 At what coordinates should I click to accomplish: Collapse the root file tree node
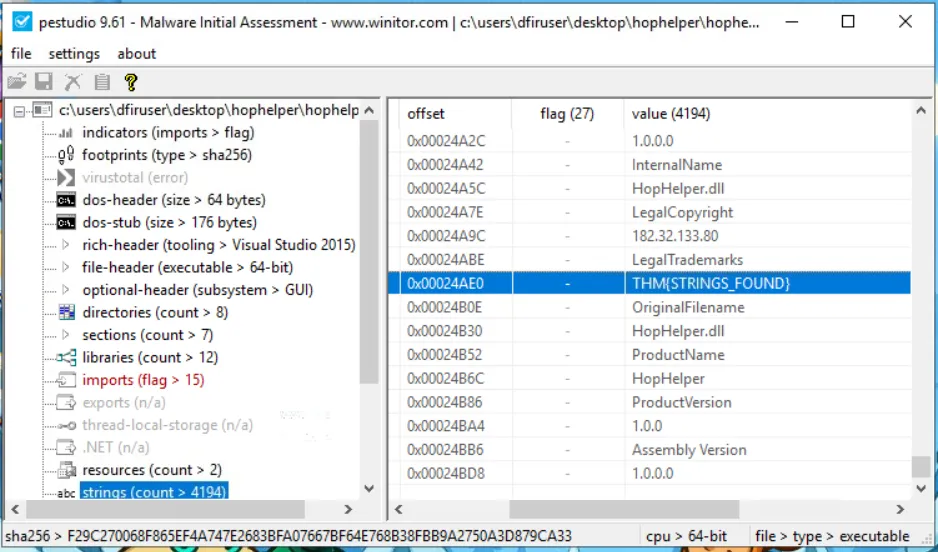pos(20,111)
